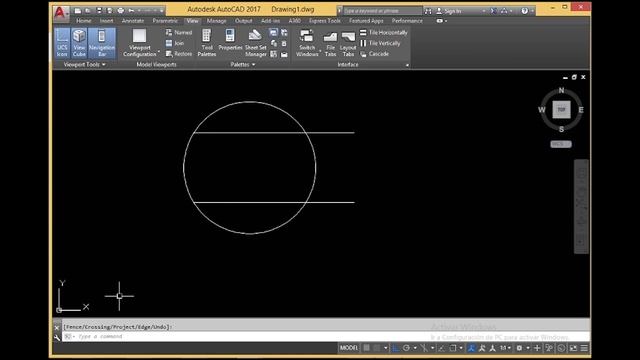The height and width of the screenshot is (360, 640).
Task: Toggle the Layout Tabs display
Action: pos(348,43)
